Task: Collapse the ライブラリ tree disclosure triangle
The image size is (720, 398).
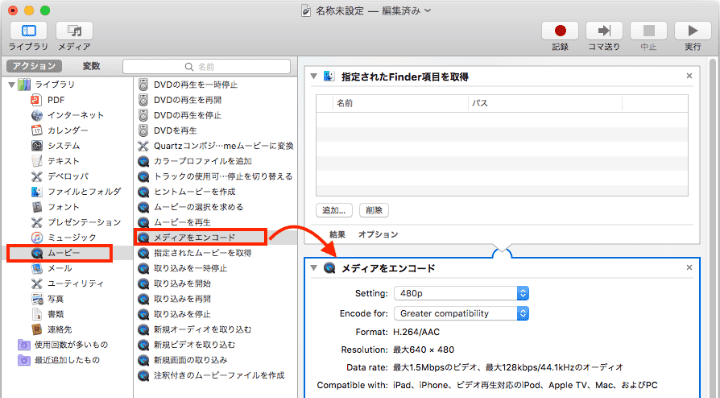Action: (x=11, y=84)
